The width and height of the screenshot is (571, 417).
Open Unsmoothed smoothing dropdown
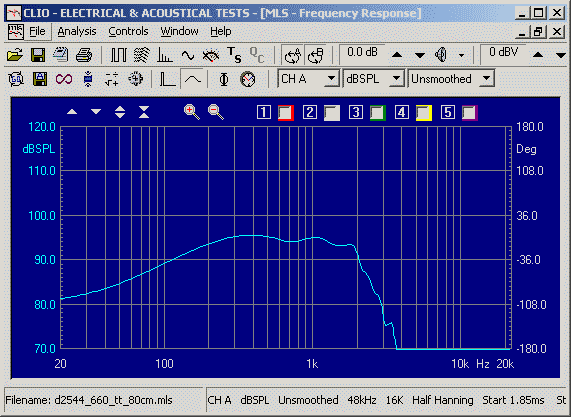coord(486,79)
